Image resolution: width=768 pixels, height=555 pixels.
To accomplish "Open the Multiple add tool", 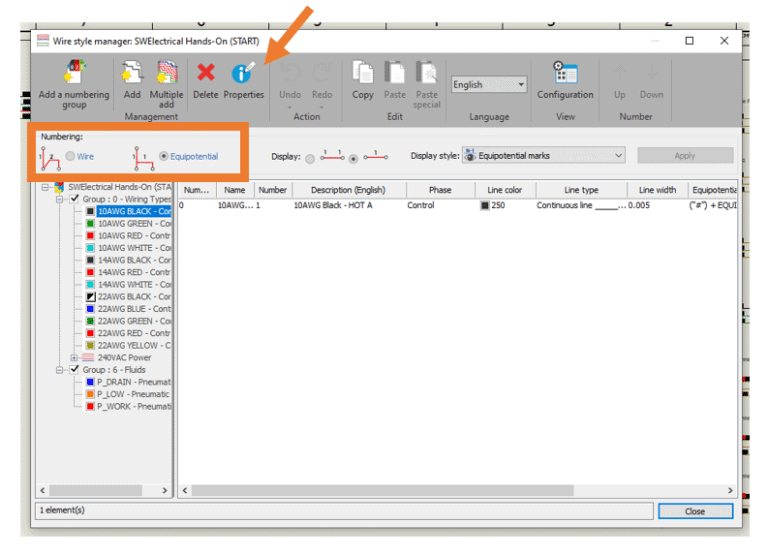I will pos(167,72).
